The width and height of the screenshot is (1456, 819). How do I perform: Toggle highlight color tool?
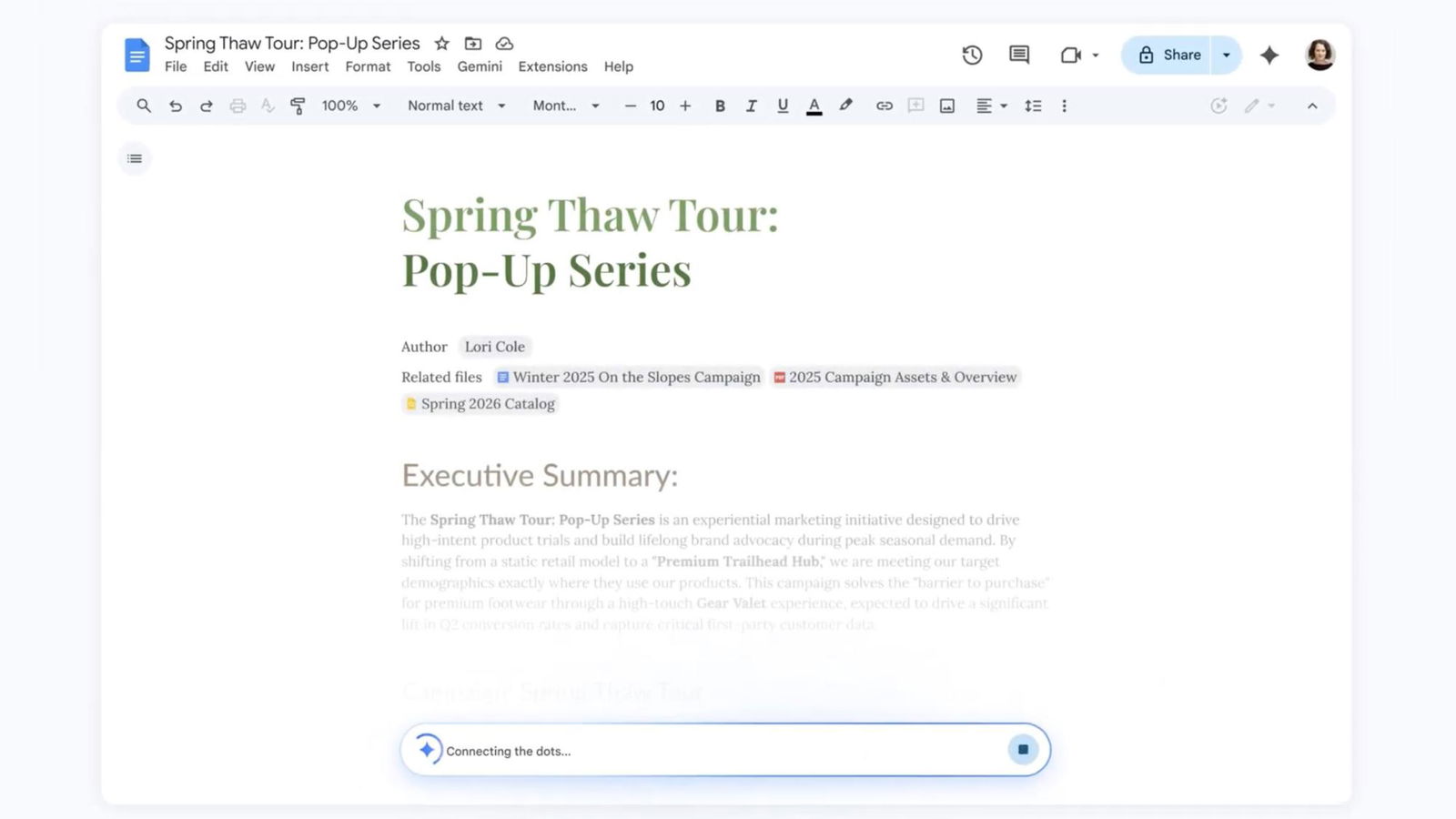click(845, 106)
